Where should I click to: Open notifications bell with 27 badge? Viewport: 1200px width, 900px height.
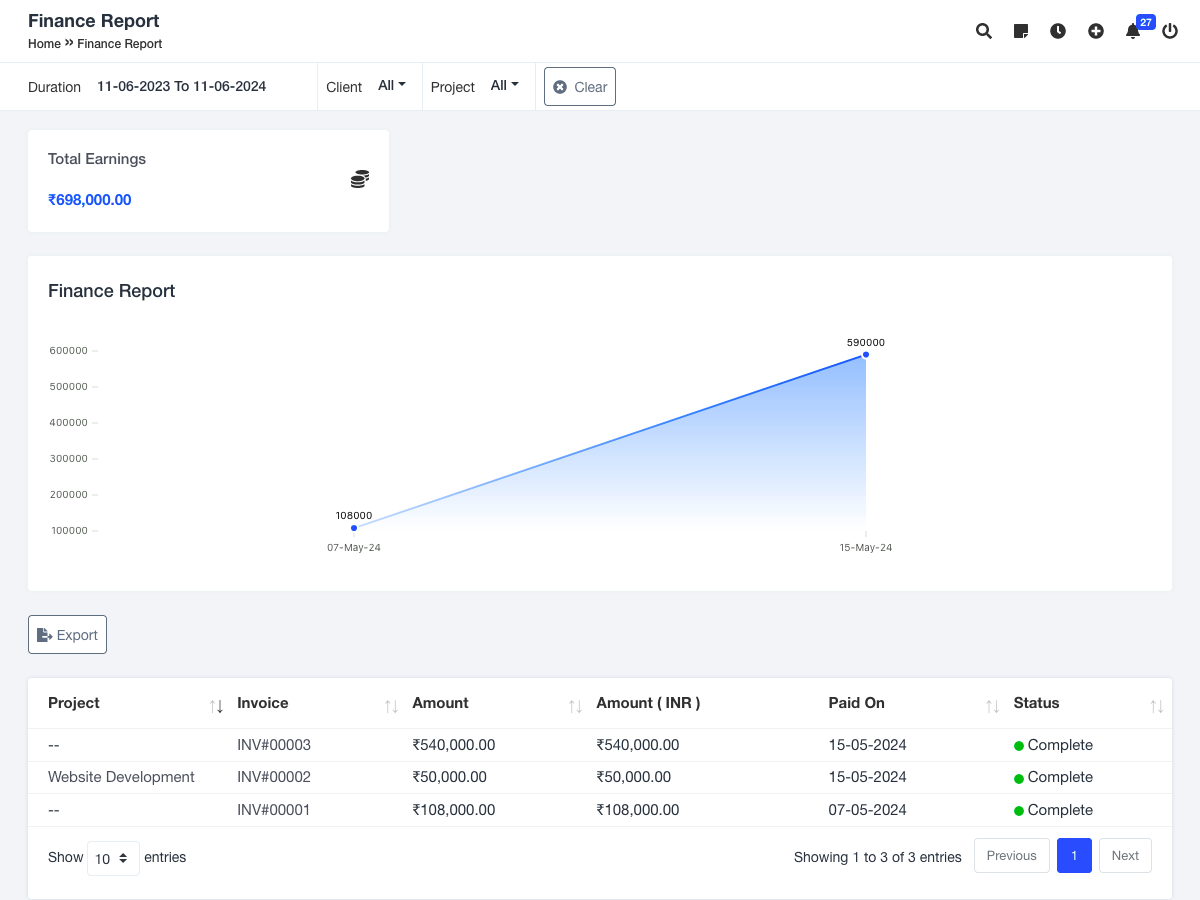click(1133, 31)
